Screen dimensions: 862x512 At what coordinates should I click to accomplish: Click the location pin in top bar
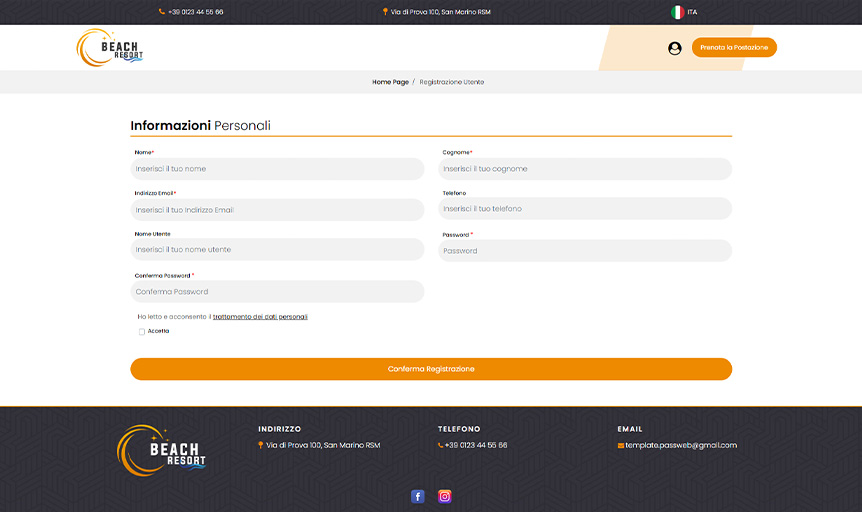(x=385, y=12)
